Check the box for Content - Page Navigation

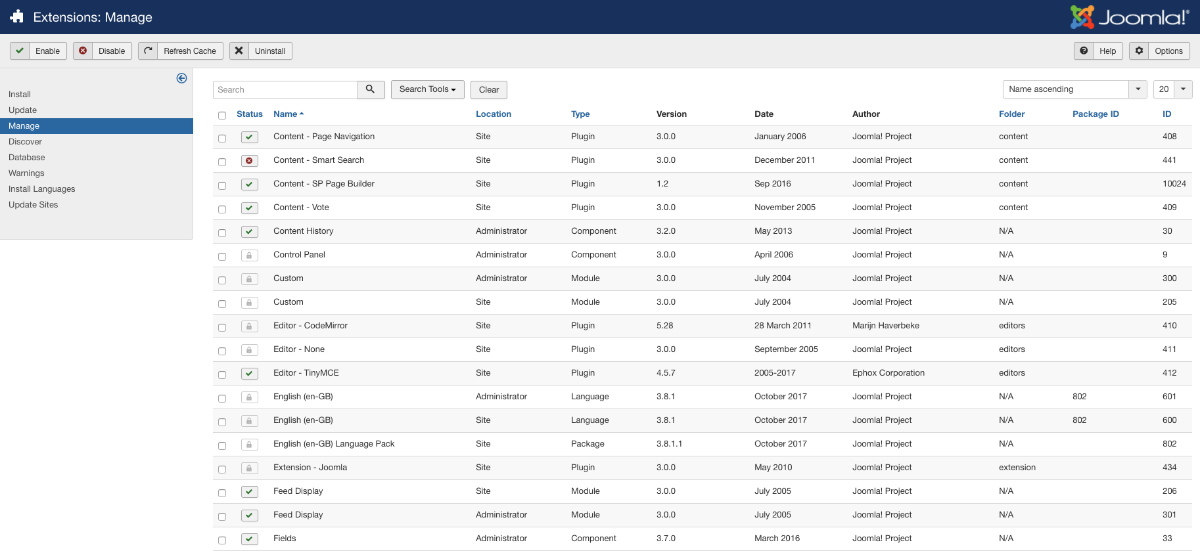point(222,137)
